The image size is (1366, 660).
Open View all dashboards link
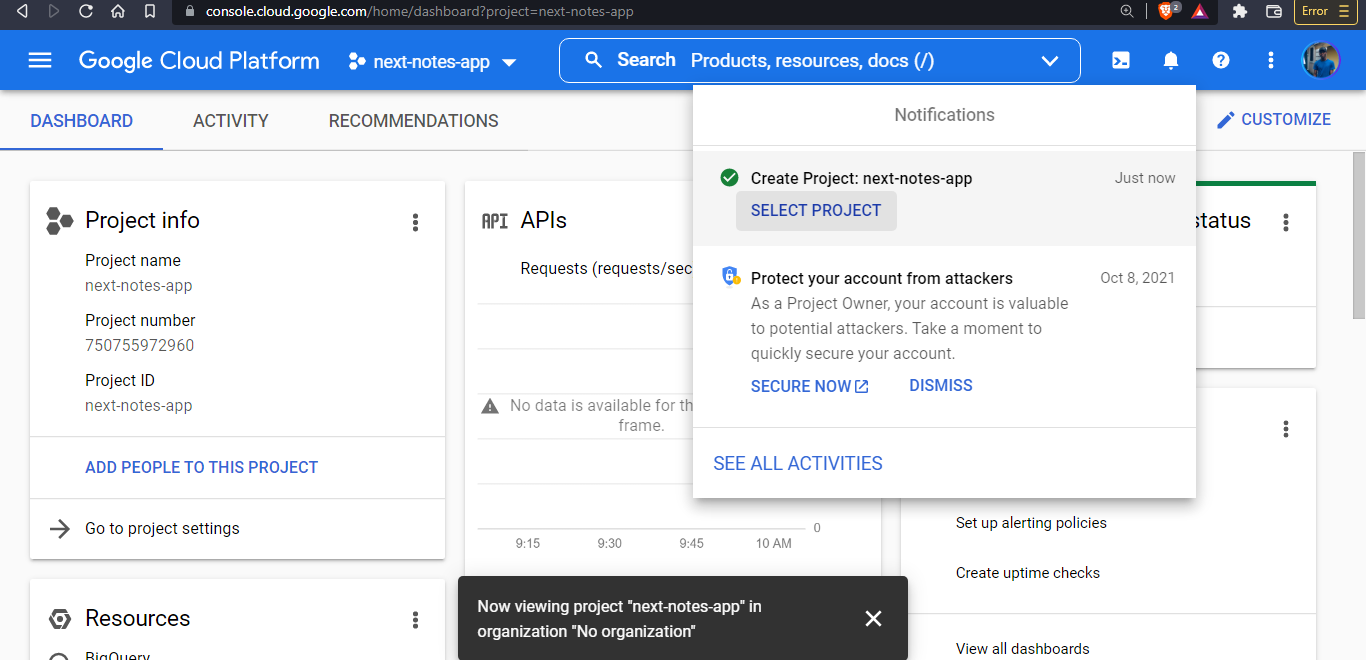[1023, 649]
